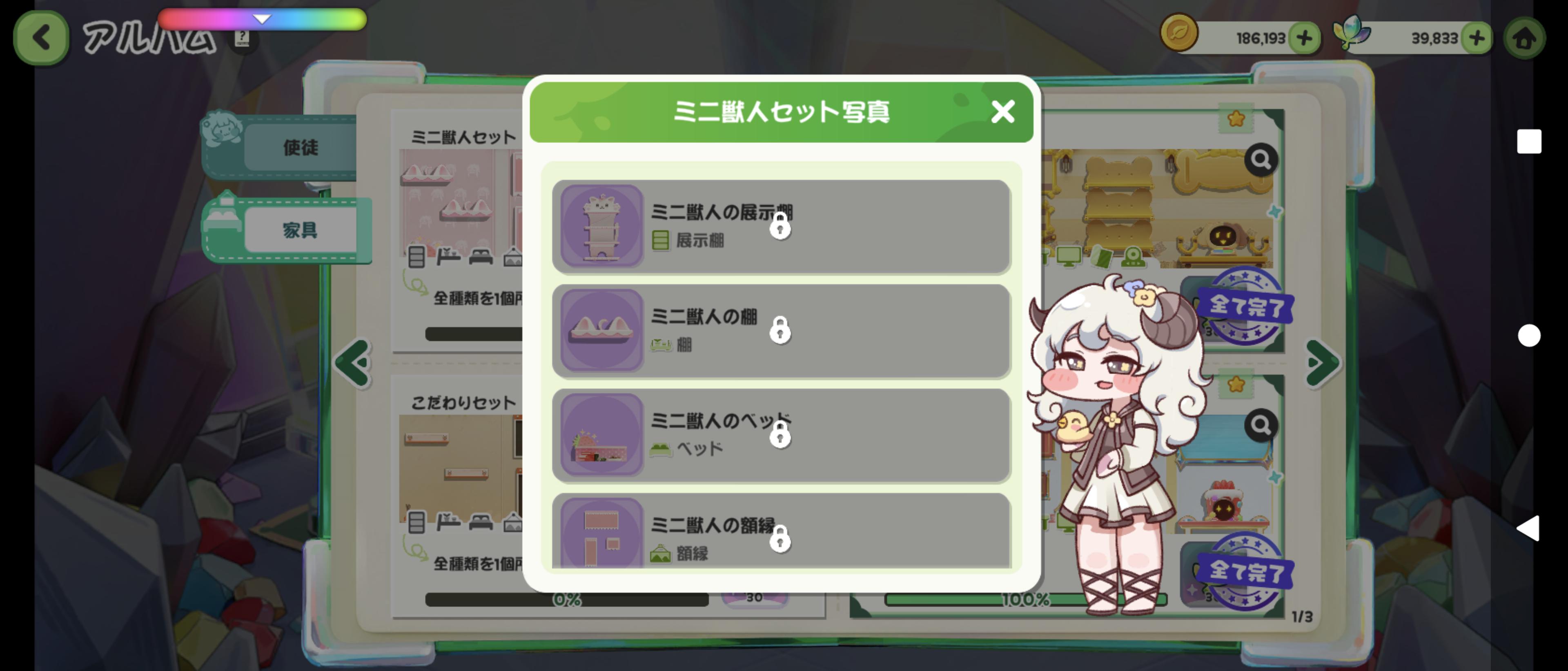
Task: Click the rainbow gradient bar at top
Action: [x=262, y=19]
